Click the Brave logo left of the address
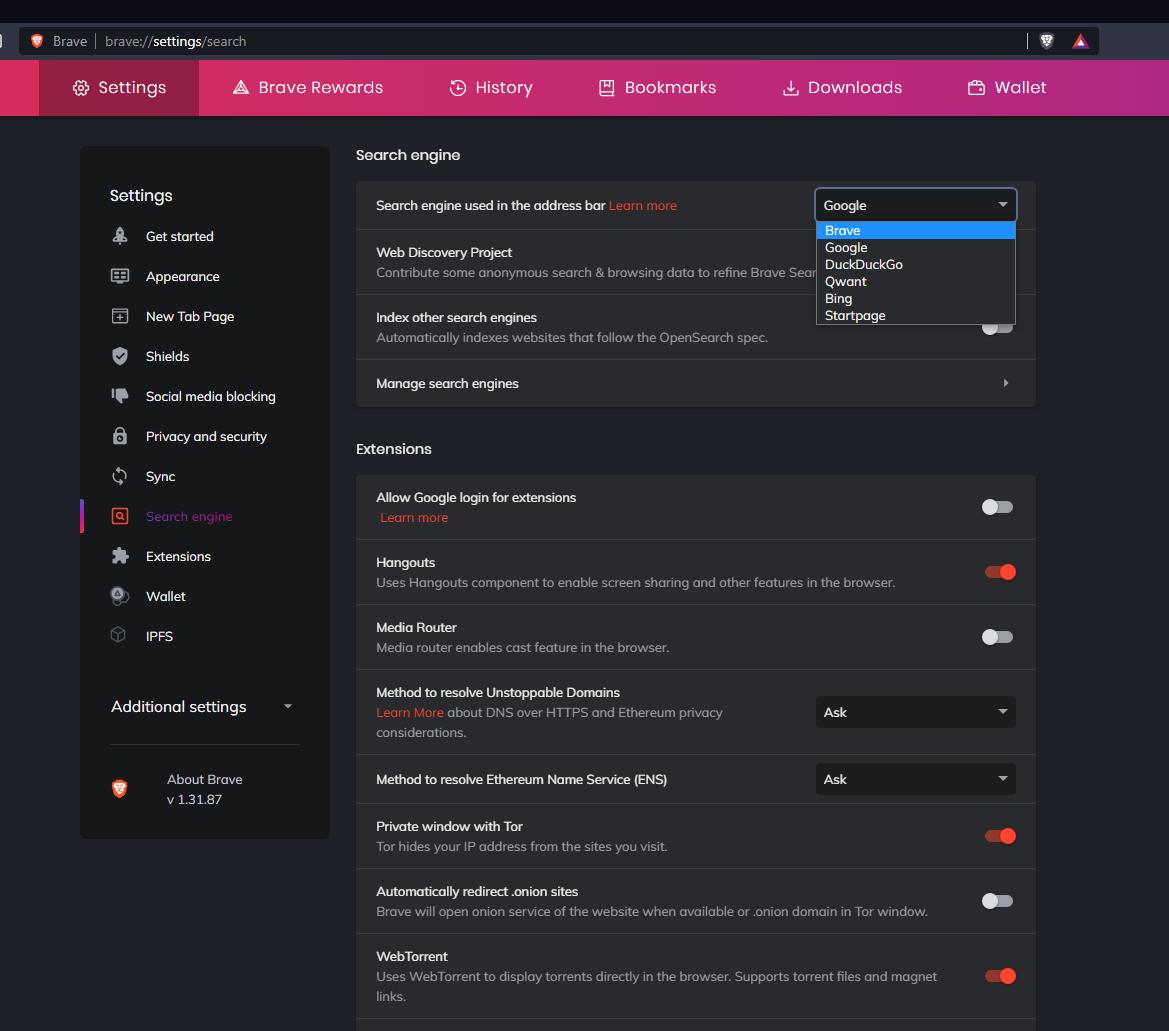This screenshot has width=1169, height=1031. coord(37,41)
